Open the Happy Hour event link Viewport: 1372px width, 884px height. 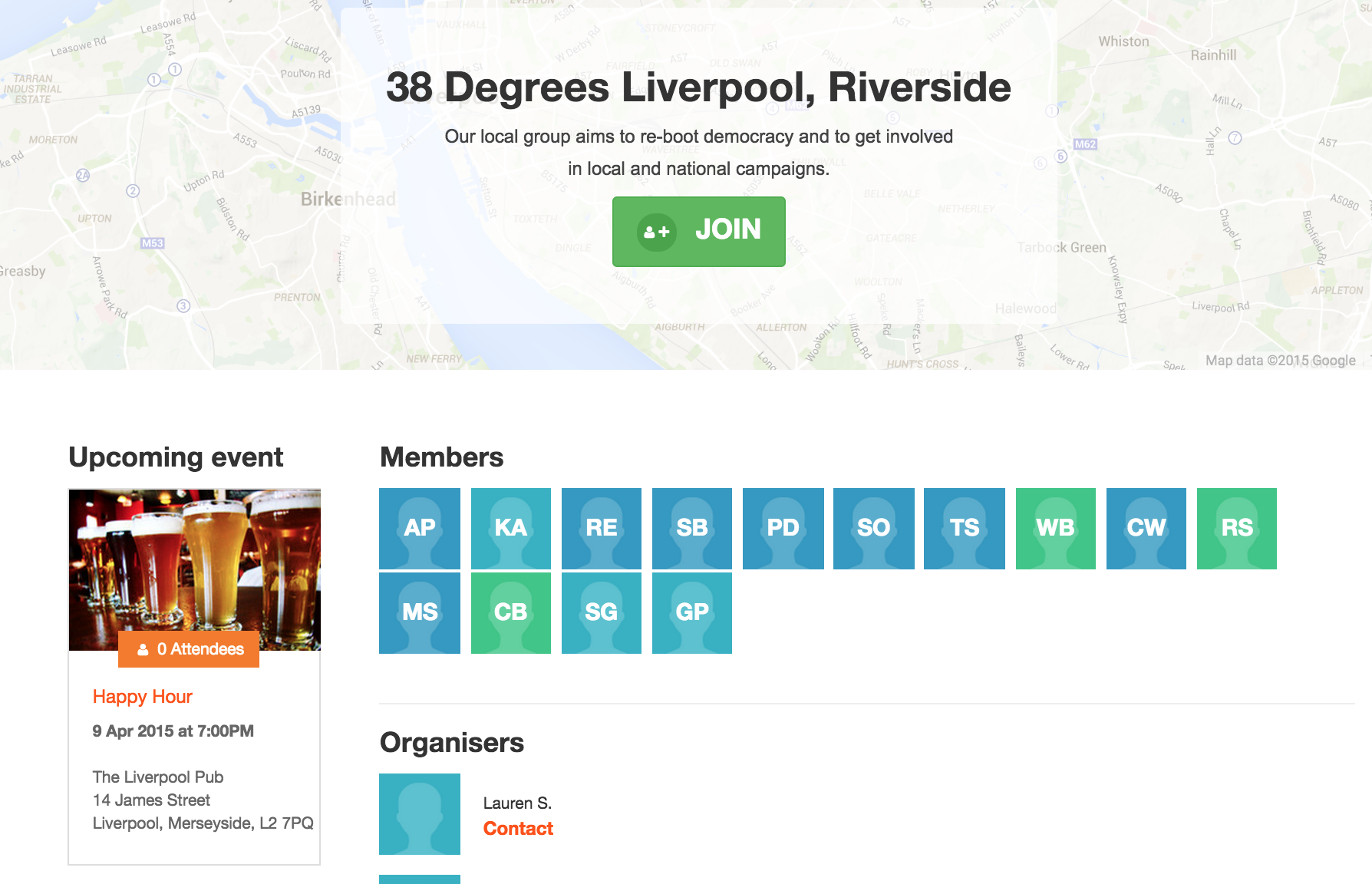coord(142,697)
